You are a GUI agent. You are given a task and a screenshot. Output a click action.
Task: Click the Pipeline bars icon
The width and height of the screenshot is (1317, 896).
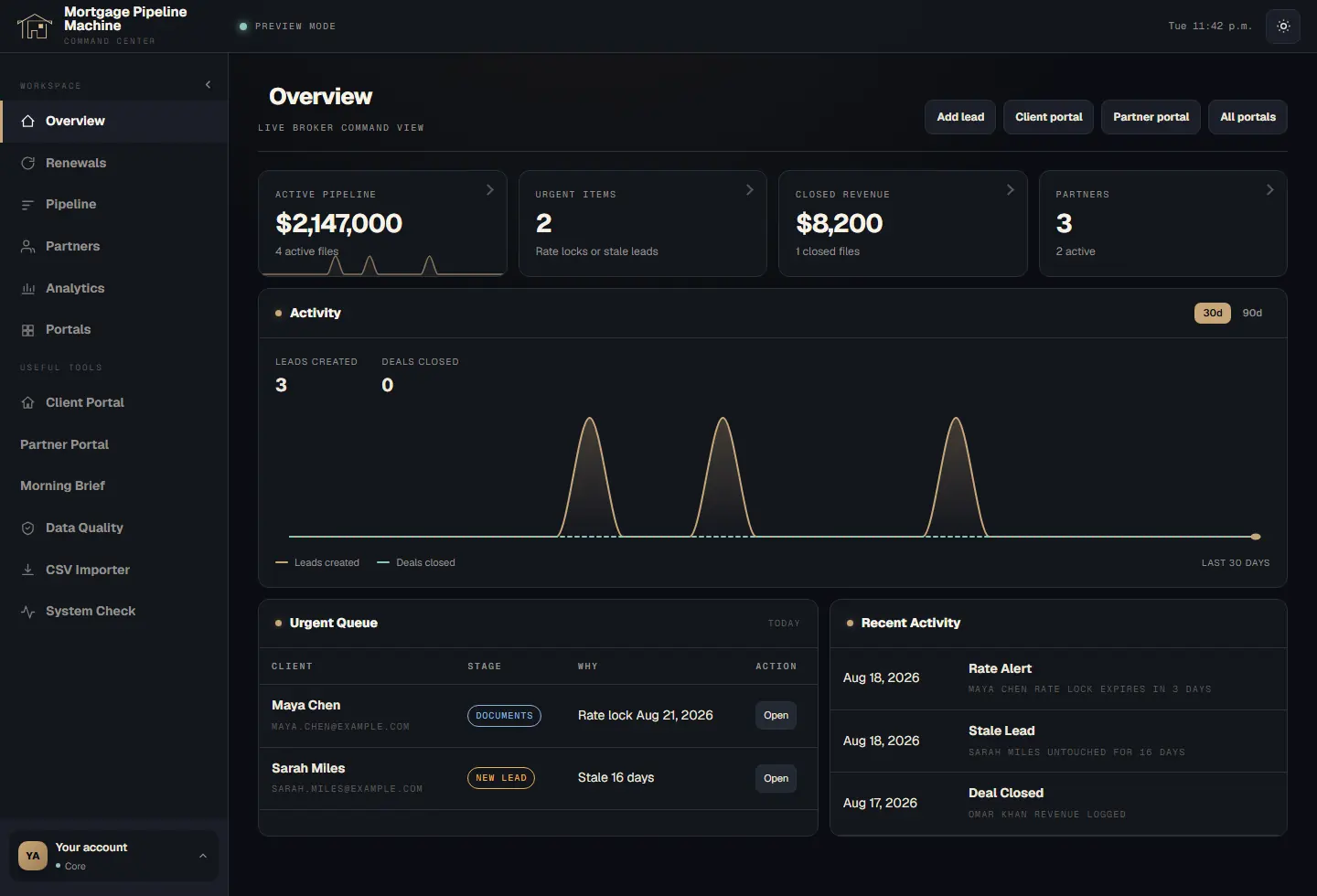point(27,205)
